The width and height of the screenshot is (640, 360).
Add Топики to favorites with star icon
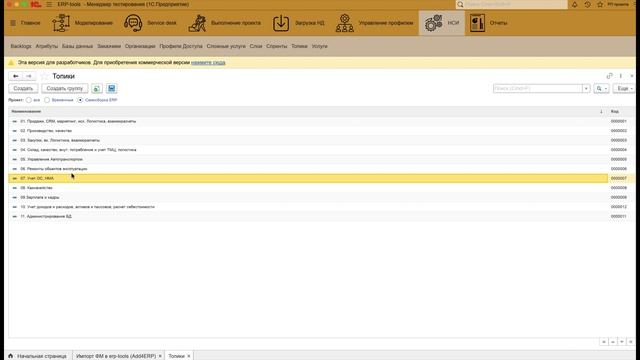point(44,76)
